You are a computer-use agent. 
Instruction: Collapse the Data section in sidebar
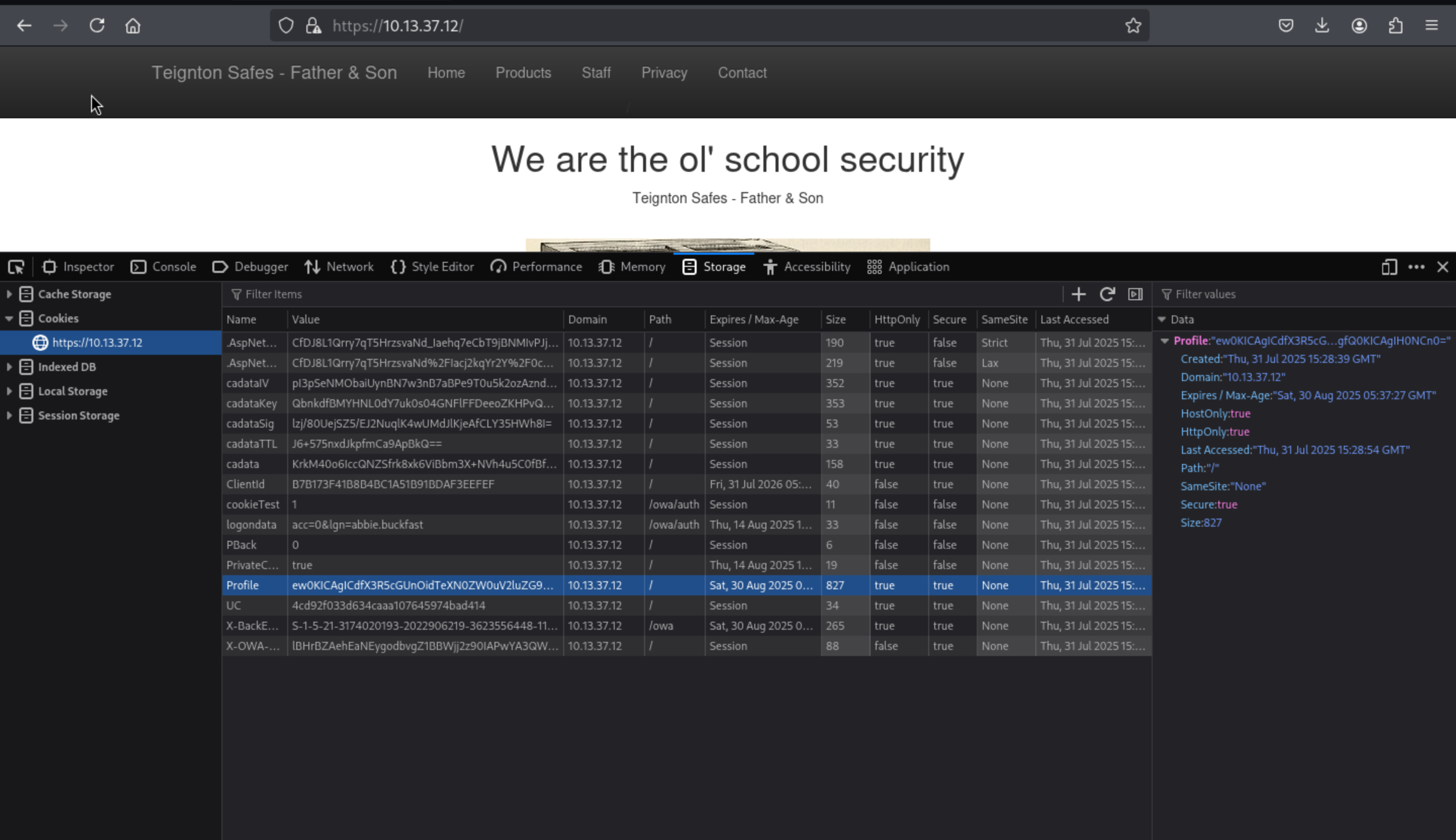[1162, 319]
